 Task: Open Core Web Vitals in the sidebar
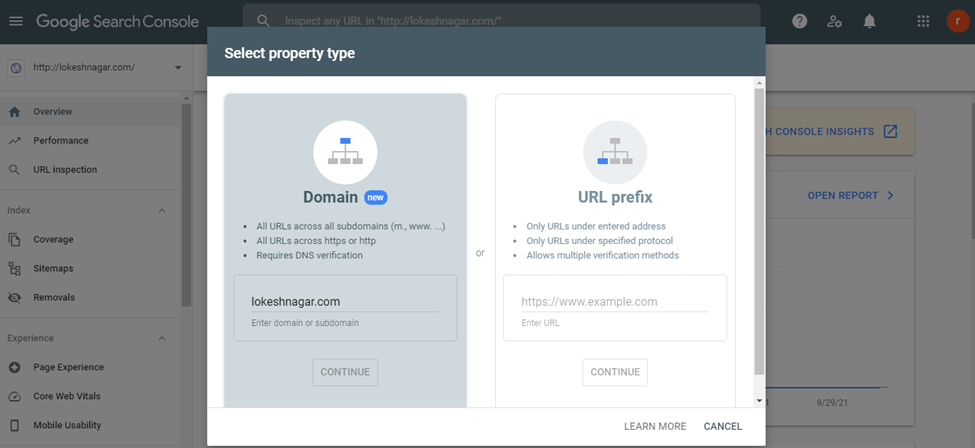pyautogui.click(x=90, y=396)
